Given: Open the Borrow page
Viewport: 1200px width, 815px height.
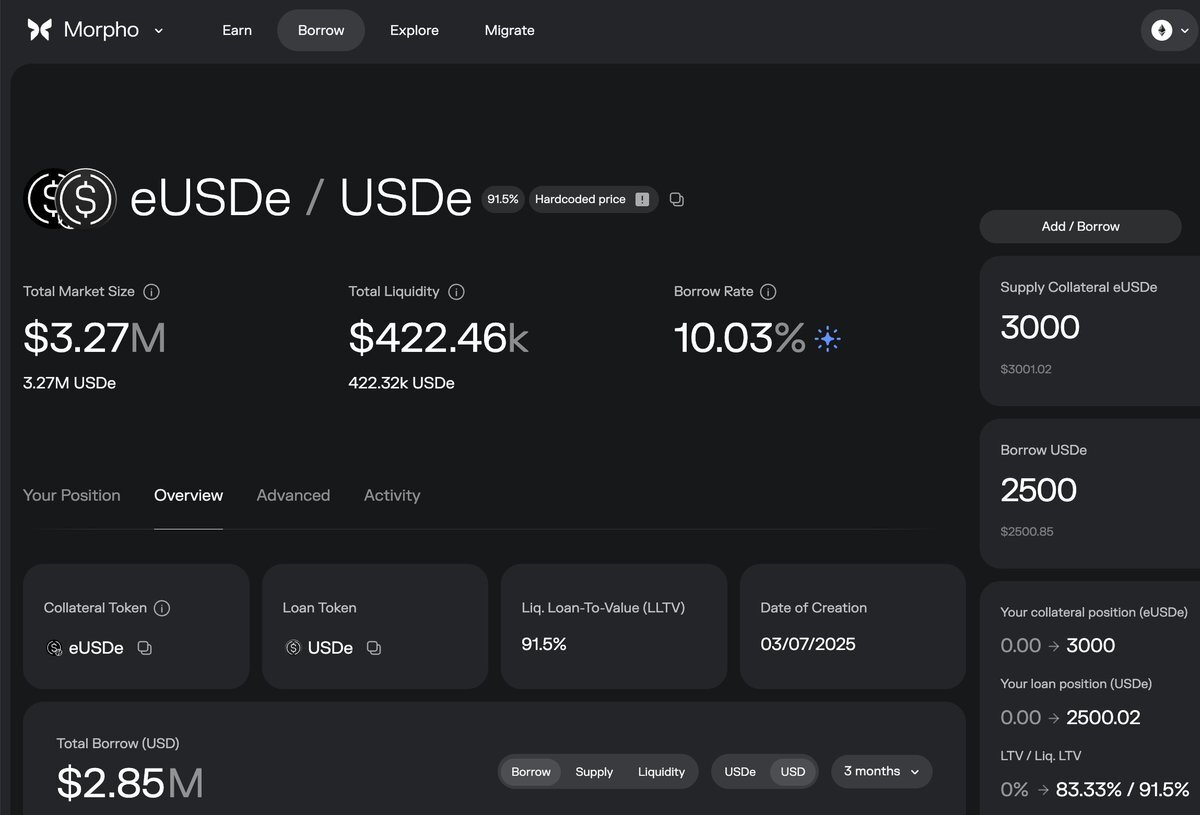Looking at the screenshot, I should [321, 30].
